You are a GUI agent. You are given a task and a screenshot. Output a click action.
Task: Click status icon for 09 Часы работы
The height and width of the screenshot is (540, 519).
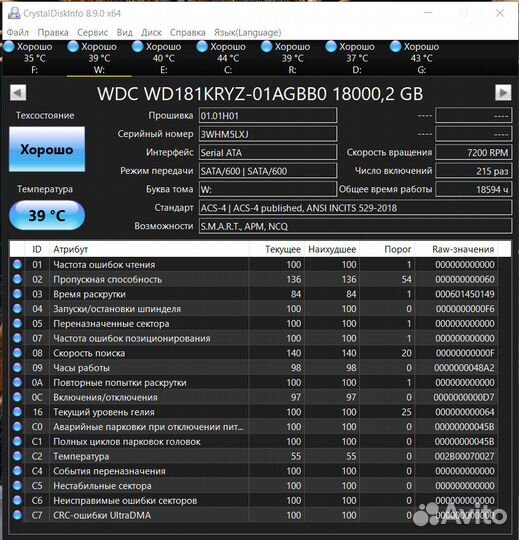pyautogui.click(x=17, y=368)
